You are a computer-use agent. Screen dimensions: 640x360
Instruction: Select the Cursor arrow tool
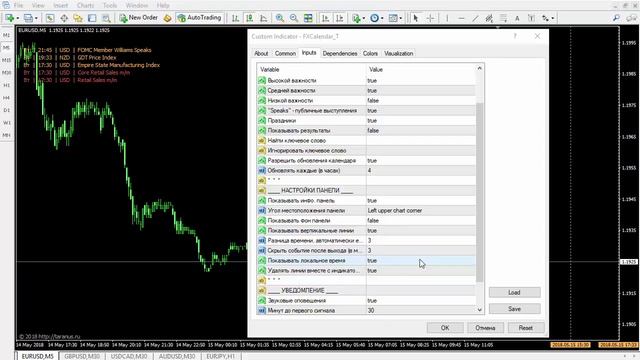pos(416,18)
